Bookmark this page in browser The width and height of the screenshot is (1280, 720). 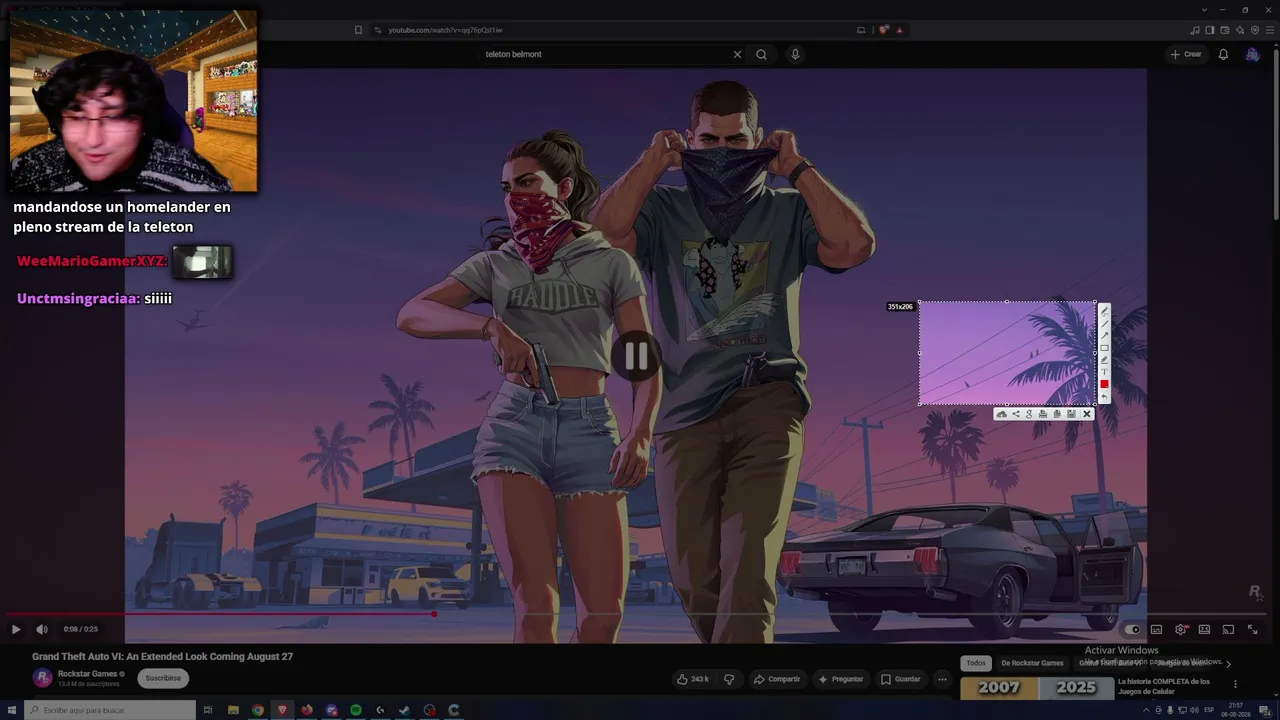tap(358, 30)
